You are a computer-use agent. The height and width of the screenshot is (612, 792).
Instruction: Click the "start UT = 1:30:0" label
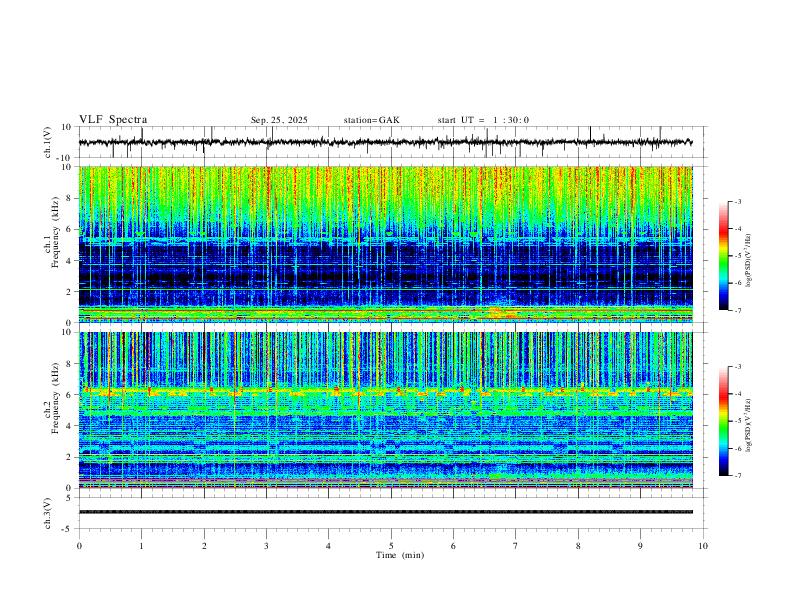pyautogui.click(x=483, y=120)
